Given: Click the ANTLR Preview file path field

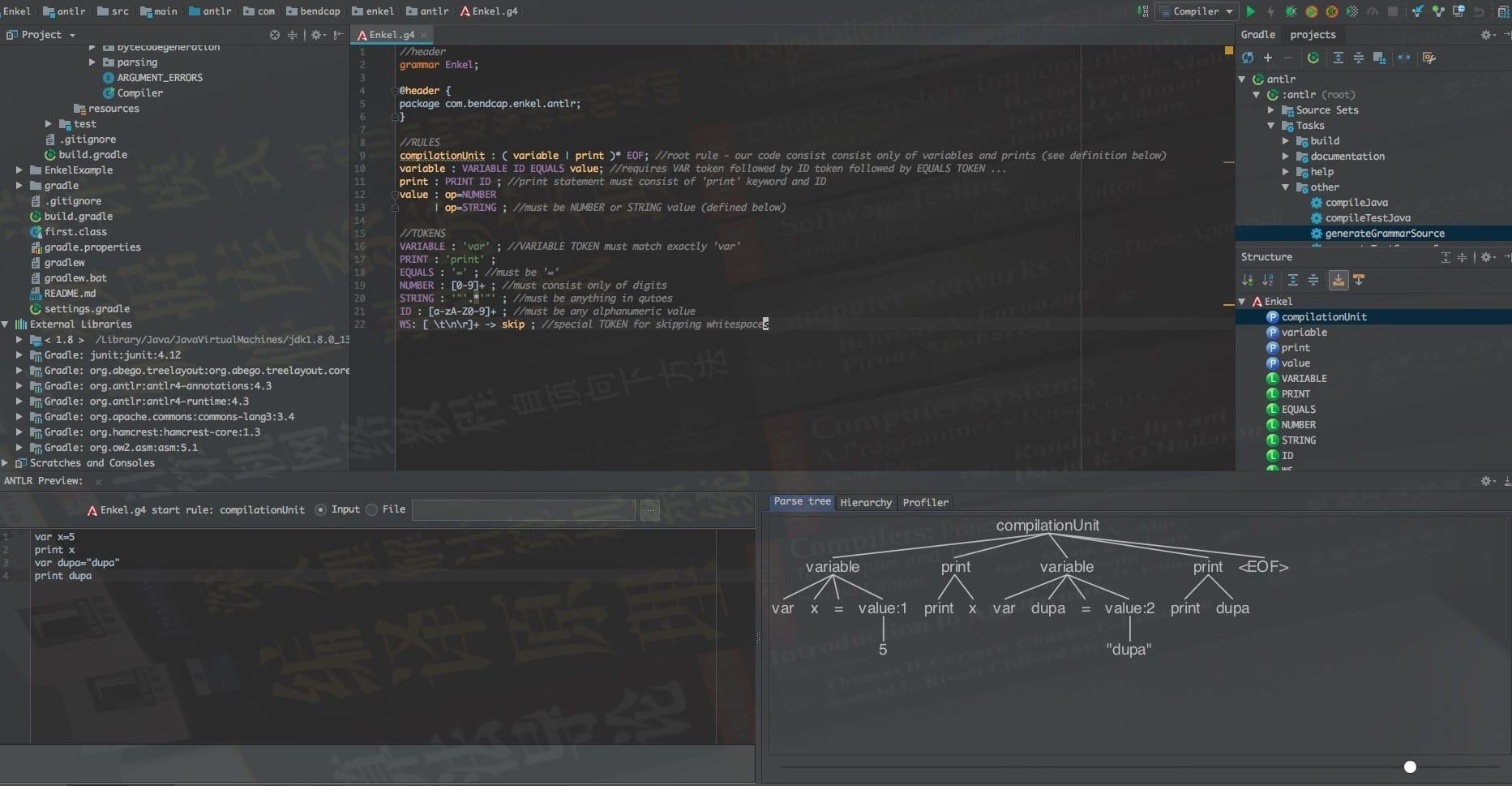Looking at the screenshot, I should tap(524, 510).
